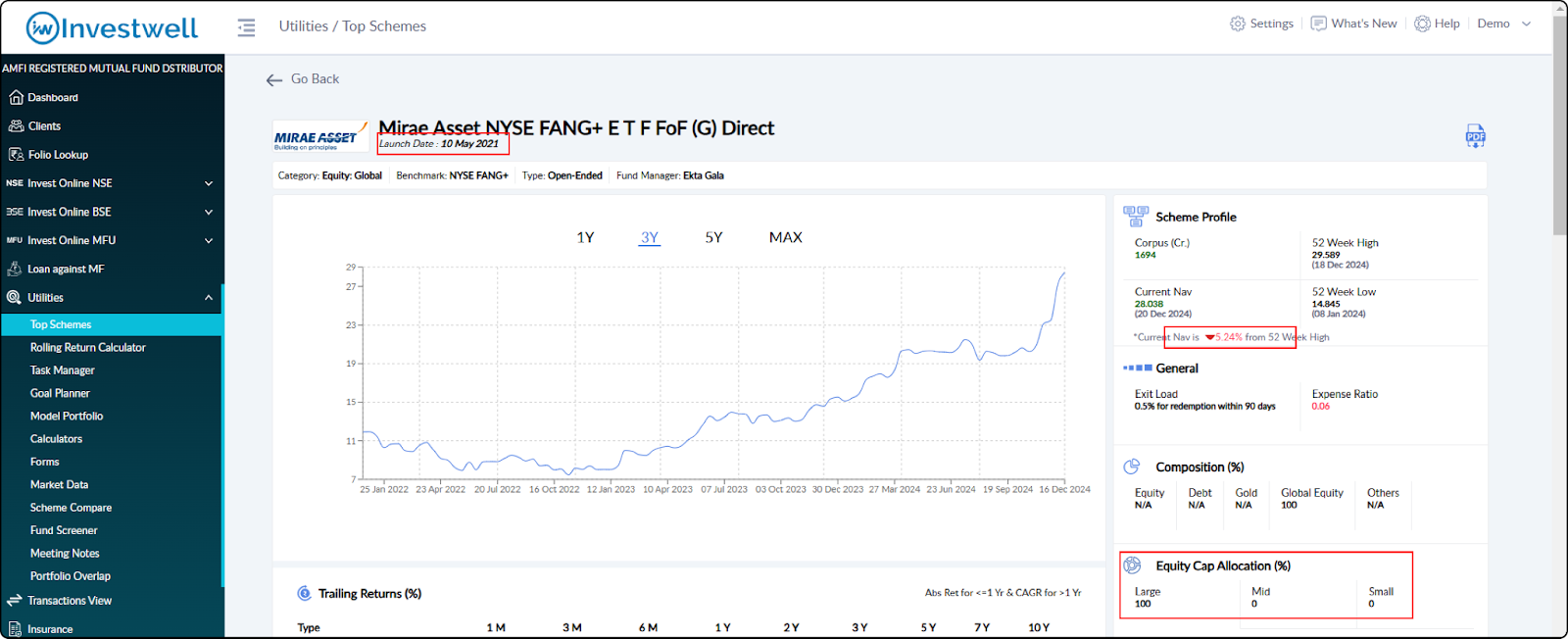Click the NAV line chart peak
This screenshot has width=1568, height=639.
pos(1064,273)
